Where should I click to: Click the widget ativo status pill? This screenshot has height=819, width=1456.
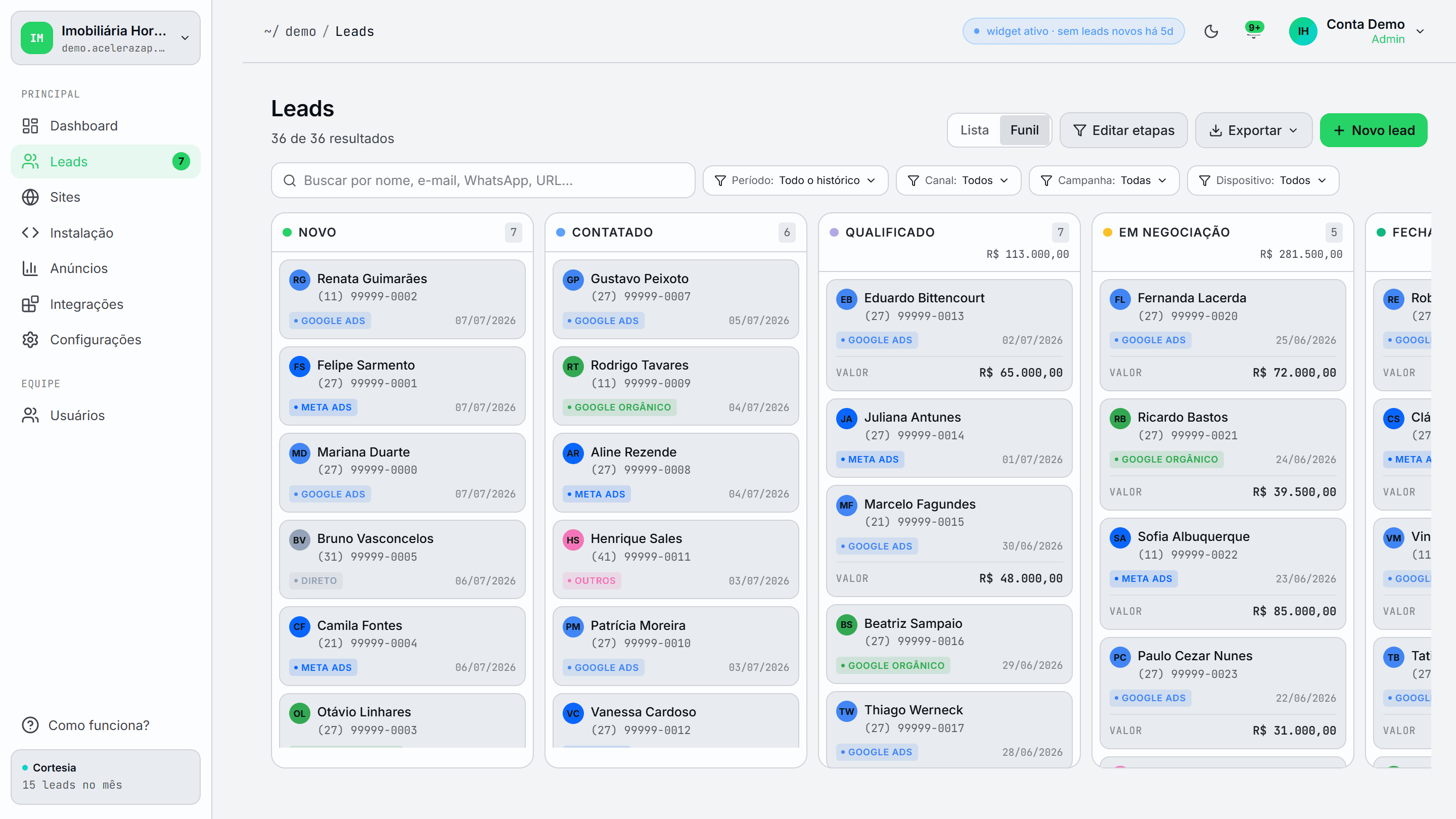tap(1073, 31)
